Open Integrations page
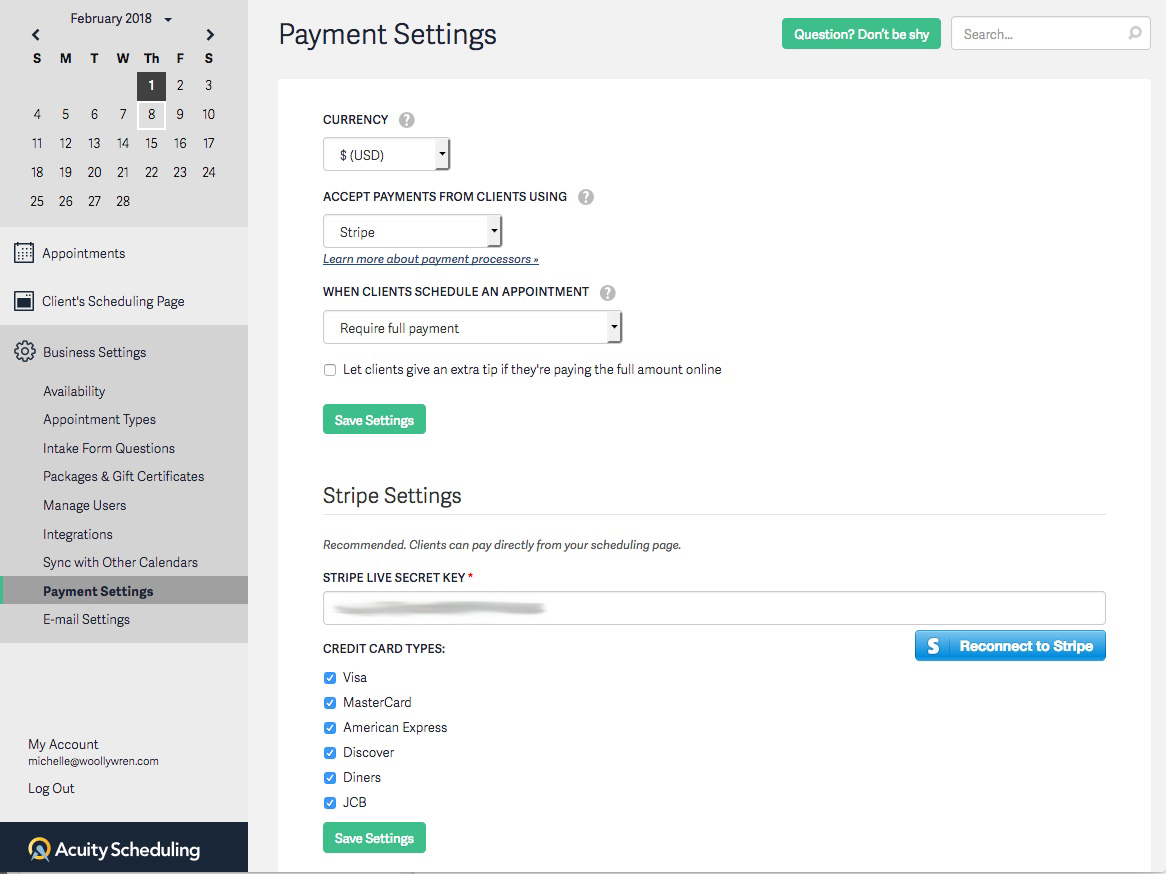This screenshot has height=874, width=1166. (77, 535)
